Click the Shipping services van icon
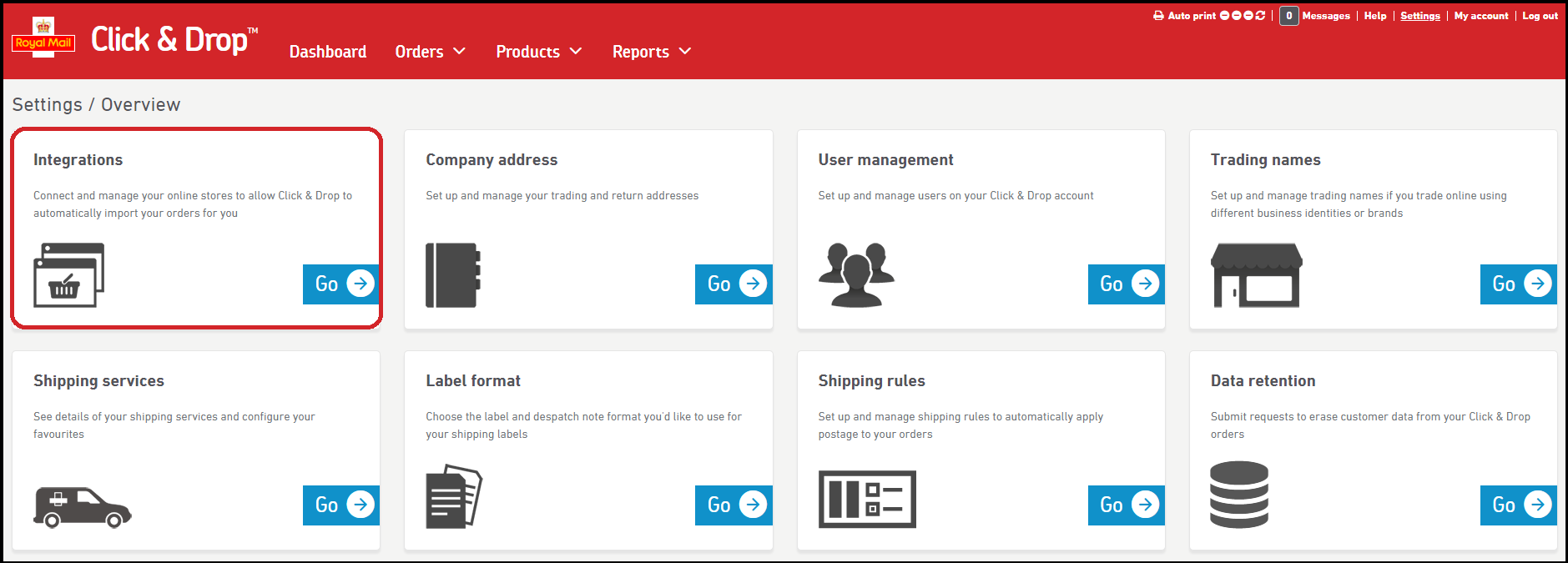 [x=82, y=507]
